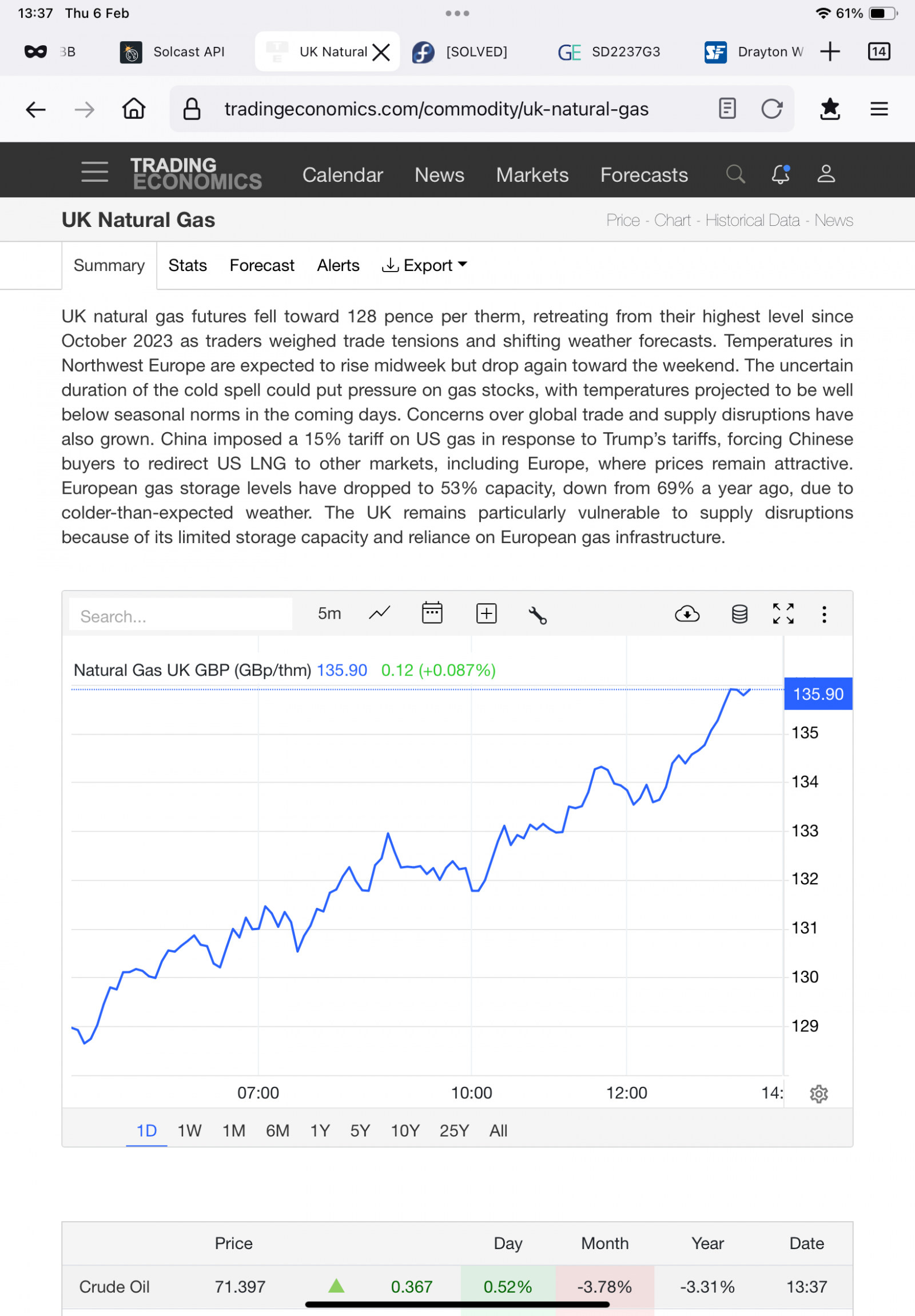915x1316 pixels.
Task: Open chart tools wrench icon
Action: (x=537, y=615)
